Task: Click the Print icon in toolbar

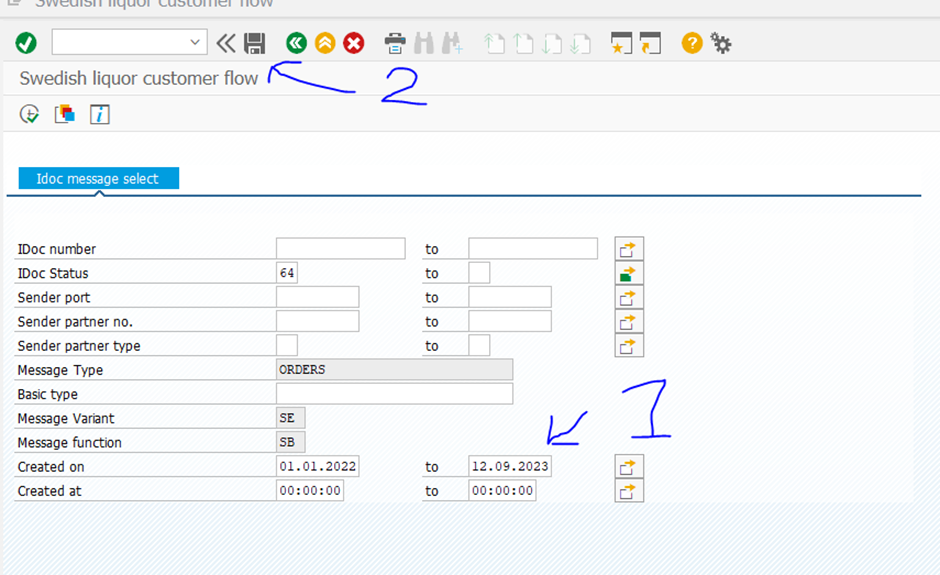Action: coord(396,43)
